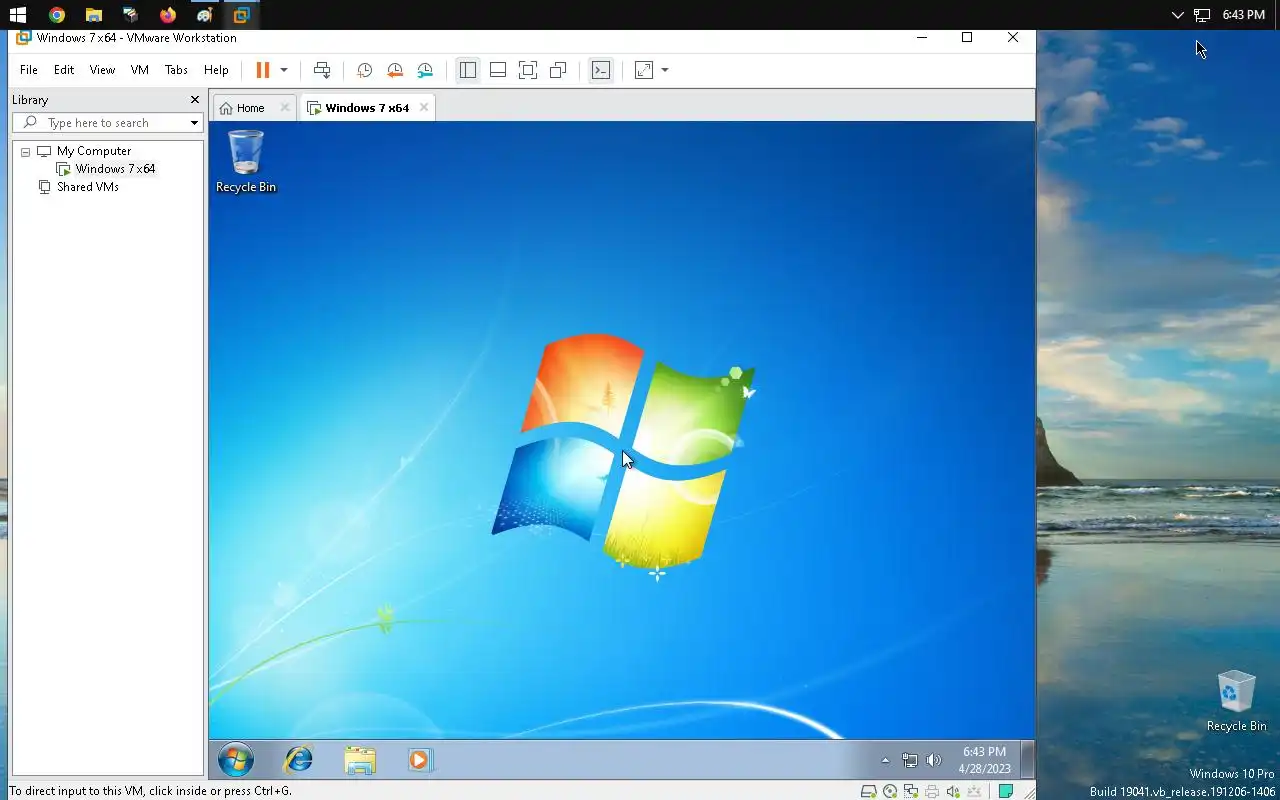
Task: Open the guest Recycle Bin icon
Action: click(x=246, y=162)
